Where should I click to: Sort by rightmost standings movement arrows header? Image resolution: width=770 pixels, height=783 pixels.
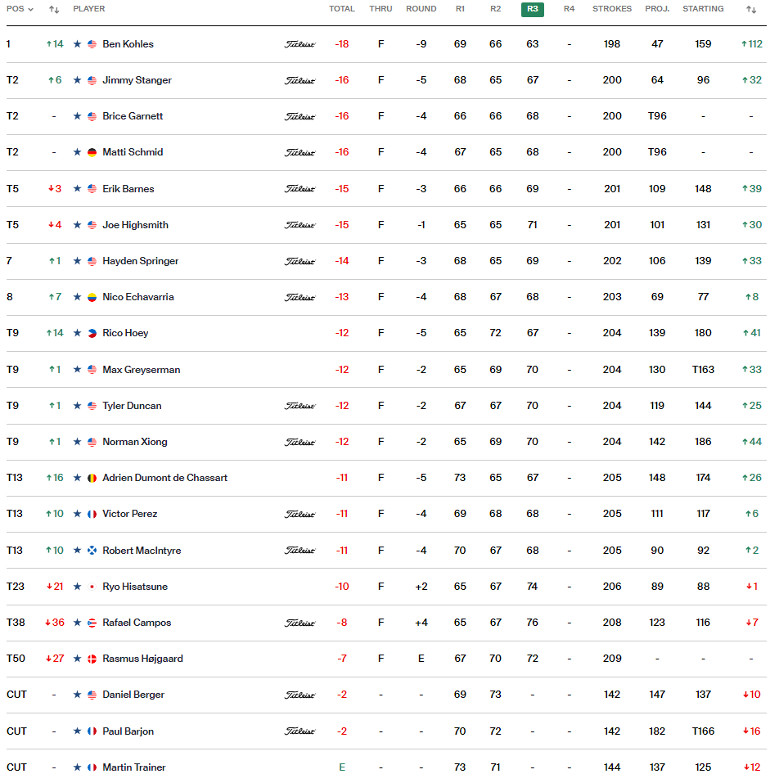point(751,9)
